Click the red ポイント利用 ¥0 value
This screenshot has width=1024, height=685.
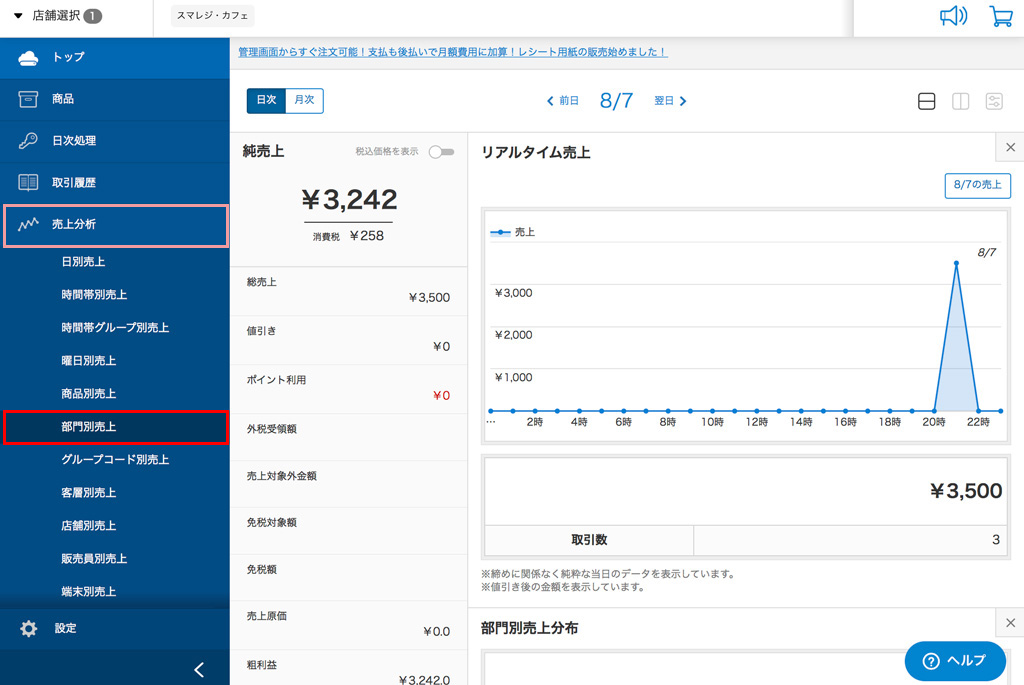coord(441,396)
